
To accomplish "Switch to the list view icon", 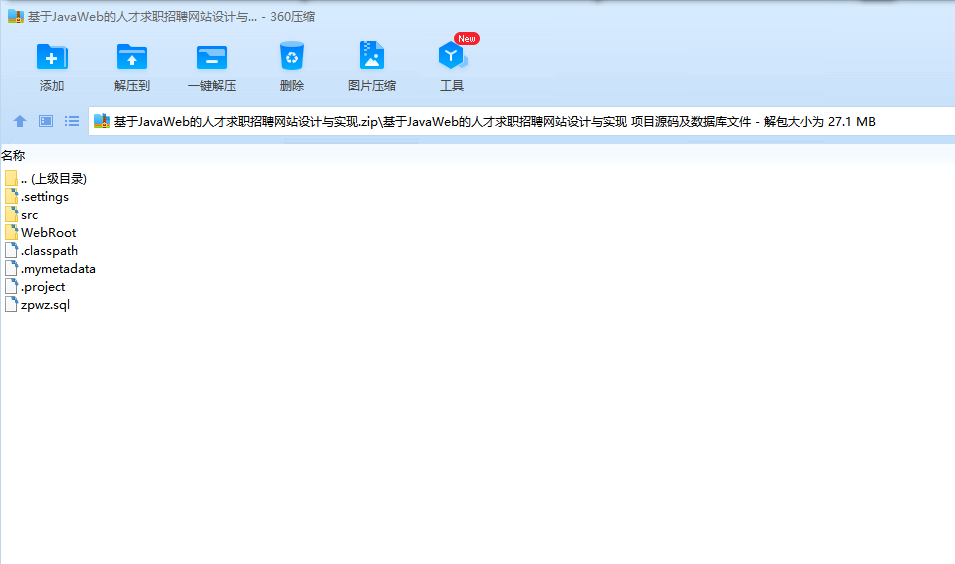I will tap(72, 121).
